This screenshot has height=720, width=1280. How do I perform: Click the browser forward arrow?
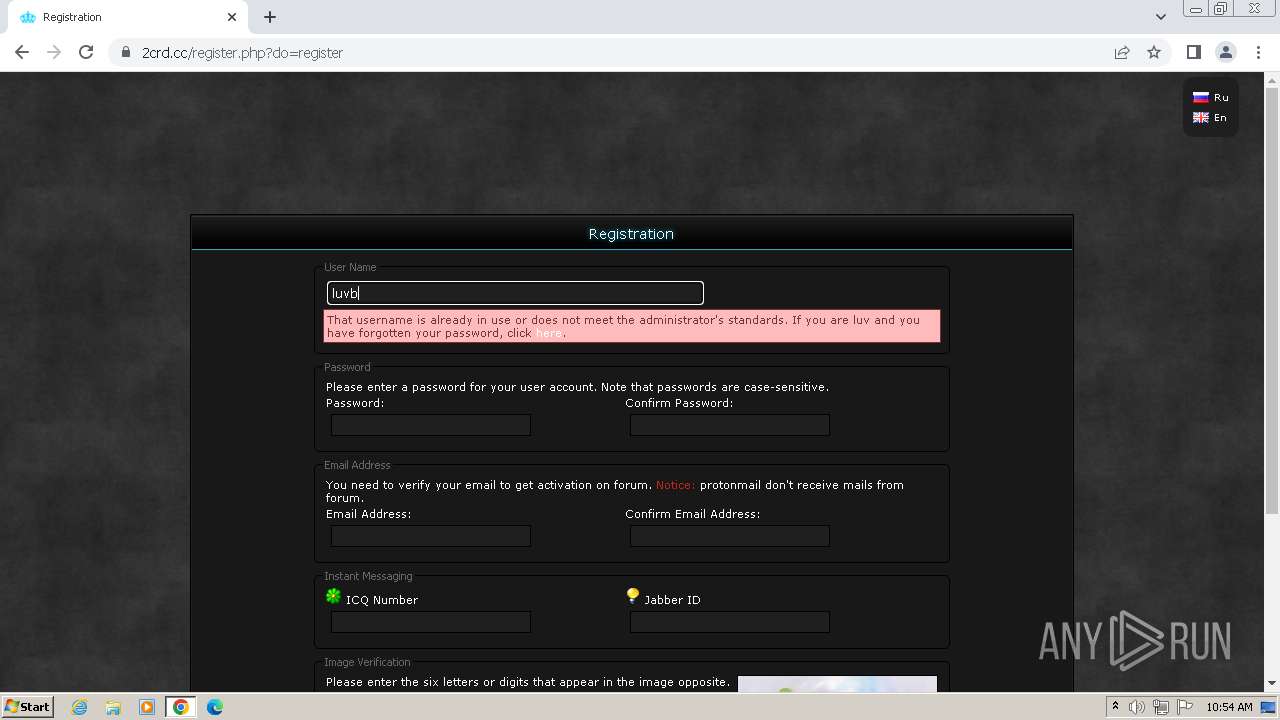pos(54,52)
